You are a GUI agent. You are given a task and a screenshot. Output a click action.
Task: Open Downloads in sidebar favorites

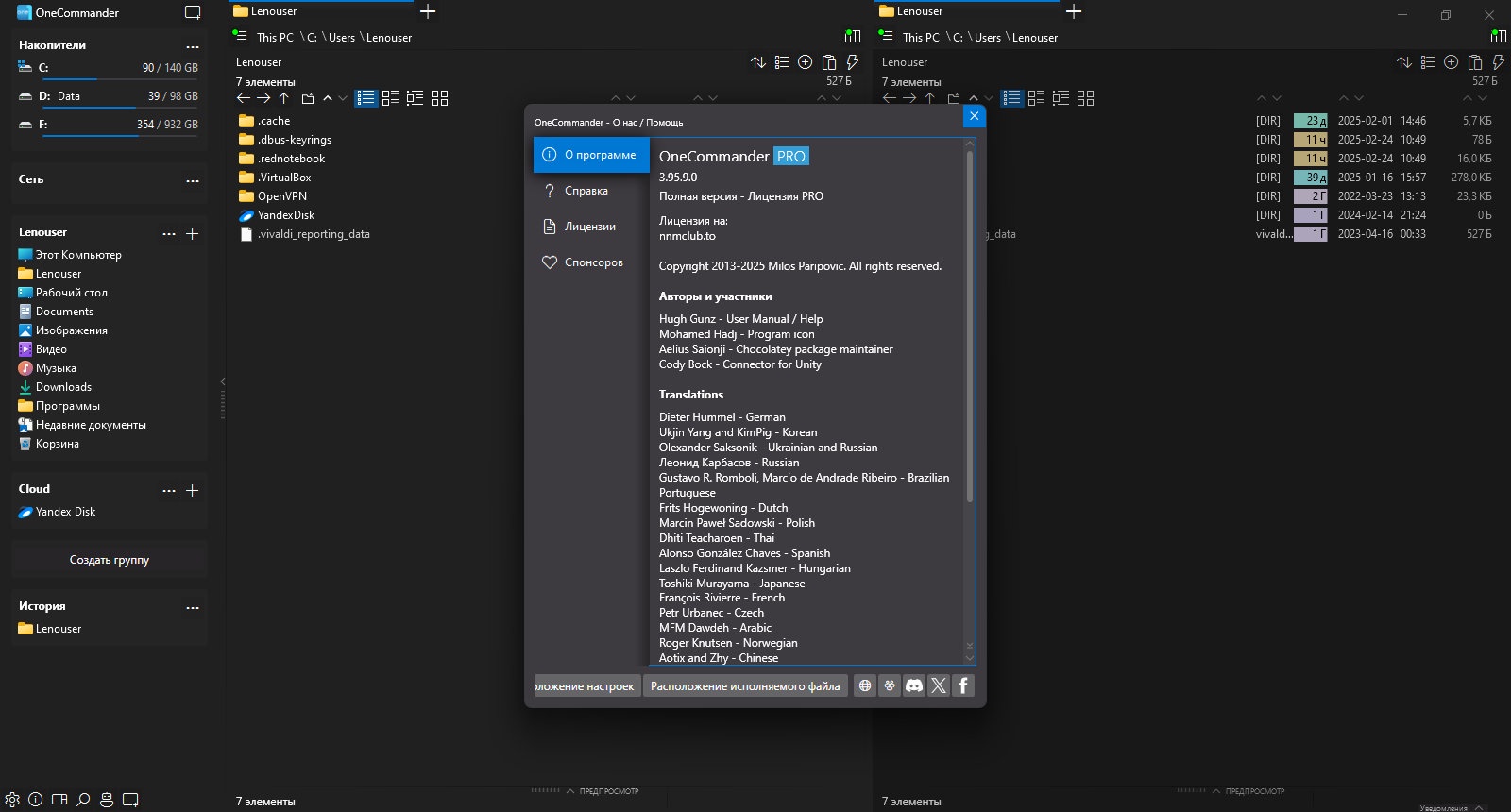point(55,387)
